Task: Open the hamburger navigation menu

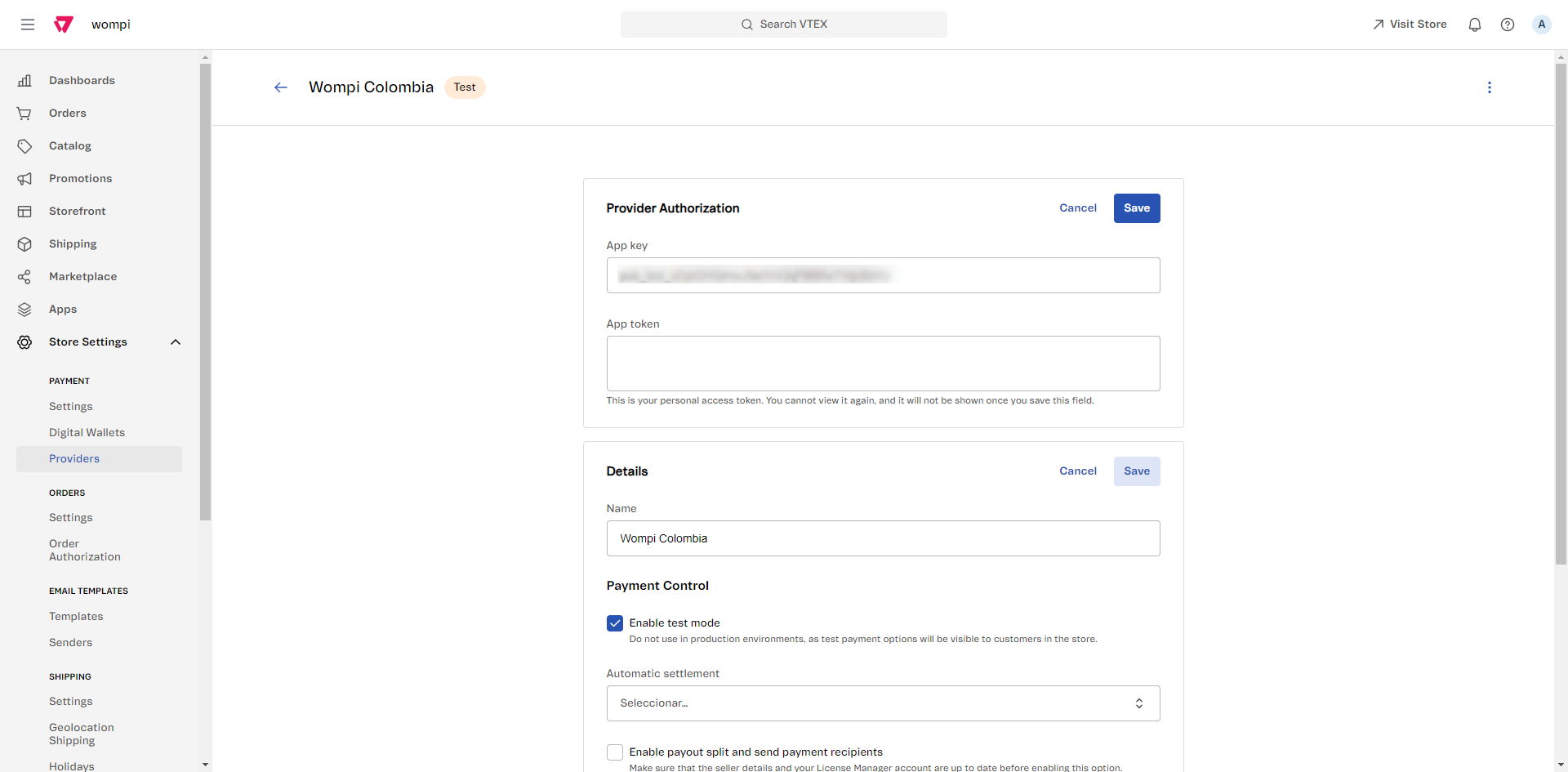Action: coord(28,25)
